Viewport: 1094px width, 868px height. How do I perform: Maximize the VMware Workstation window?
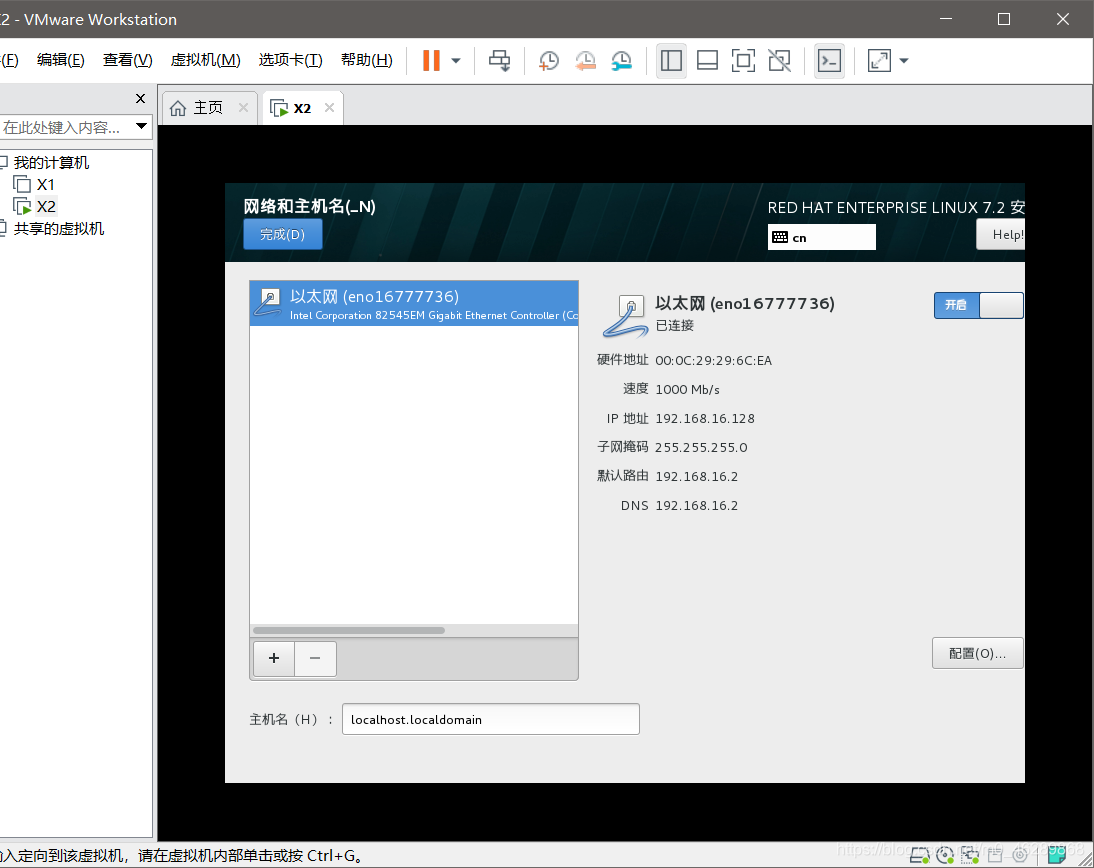1004,19
